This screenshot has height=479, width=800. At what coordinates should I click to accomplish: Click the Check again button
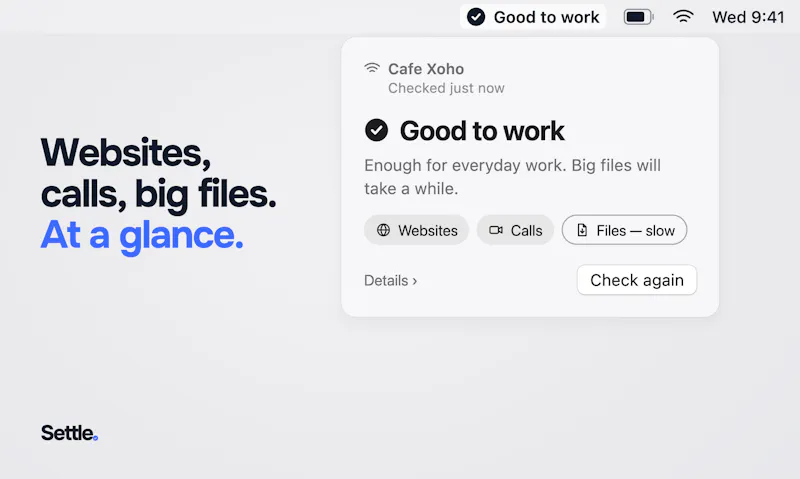pyautogui.click(x=637, y=280)
